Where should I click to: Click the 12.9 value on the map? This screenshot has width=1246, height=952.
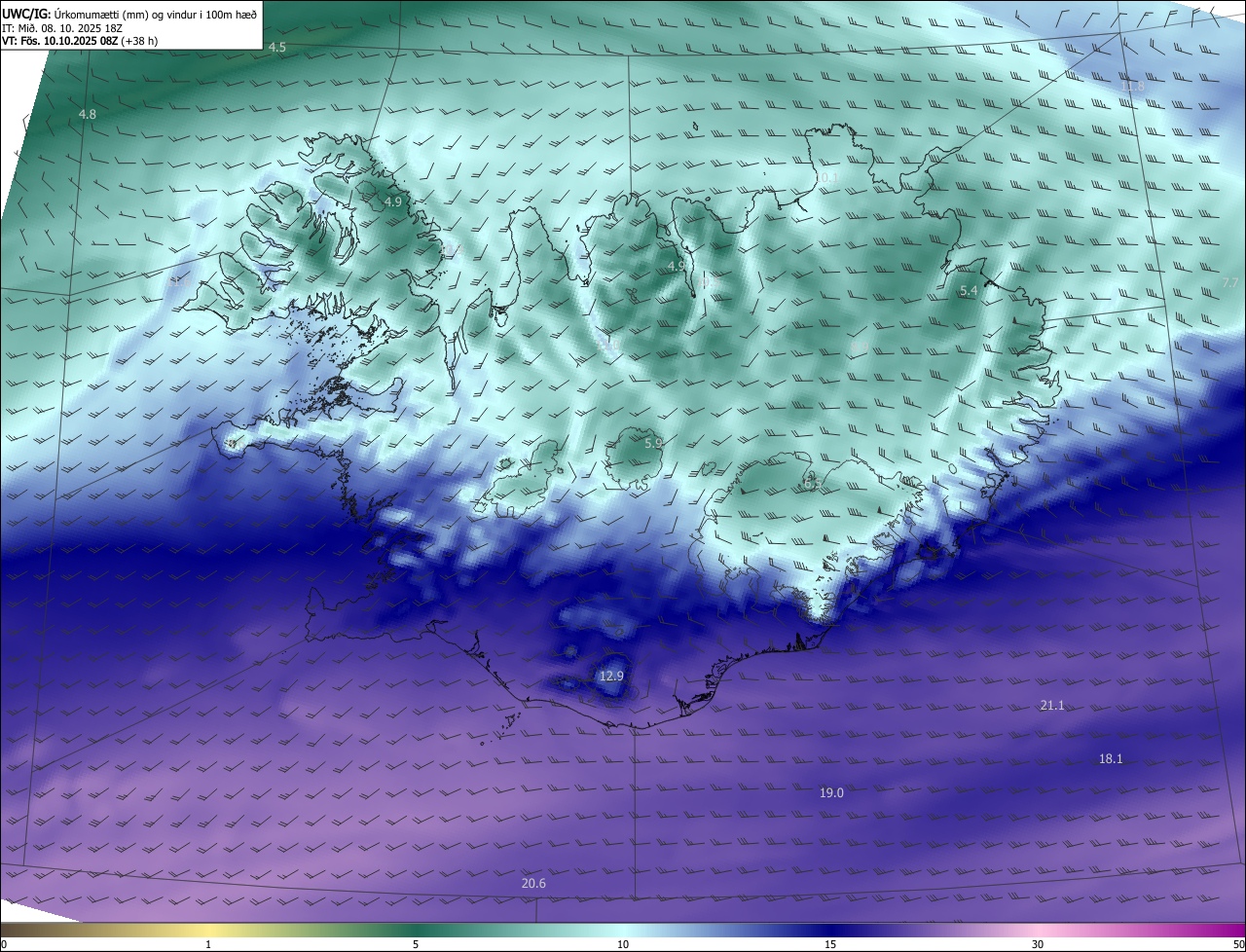click(x=611, y=677)
